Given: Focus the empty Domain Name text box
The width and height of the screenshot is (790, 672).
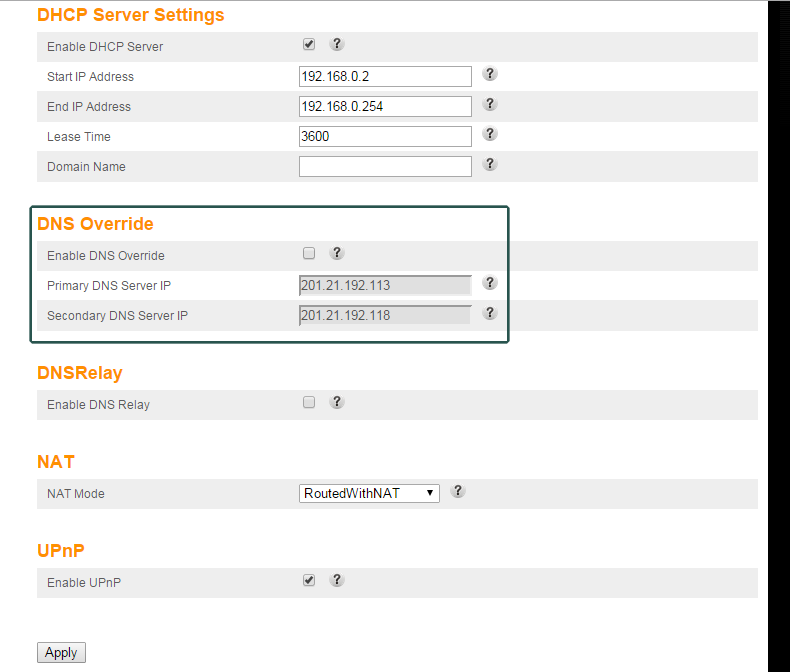Looking at the screenshot, I should point(385,167).
